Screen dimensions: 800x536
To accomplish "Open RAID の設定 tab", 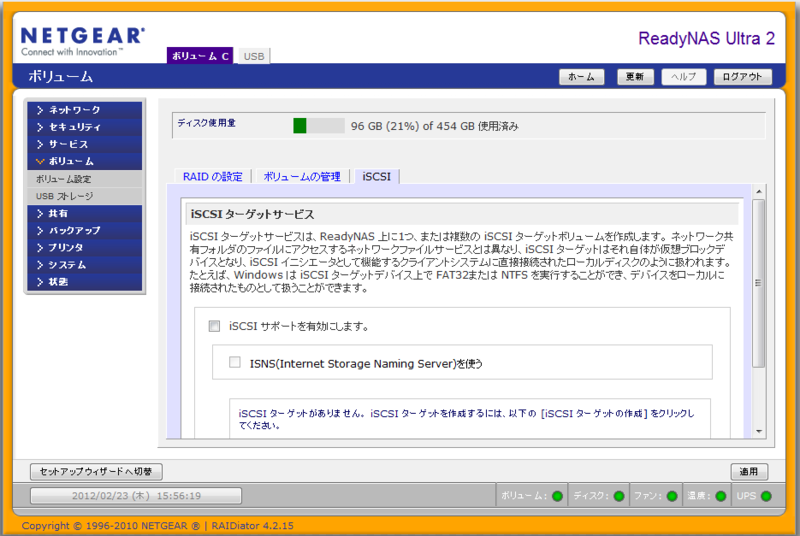I will tap(213, 176).
